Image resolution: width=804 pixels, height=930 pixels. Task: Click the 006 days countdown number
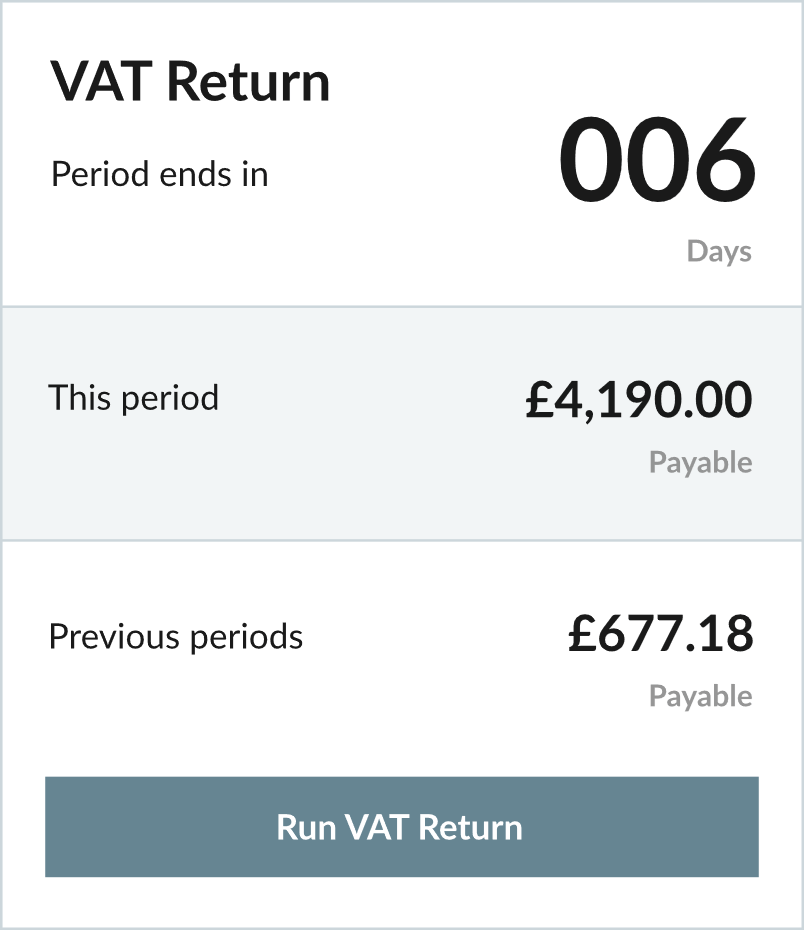click(657, 158)
